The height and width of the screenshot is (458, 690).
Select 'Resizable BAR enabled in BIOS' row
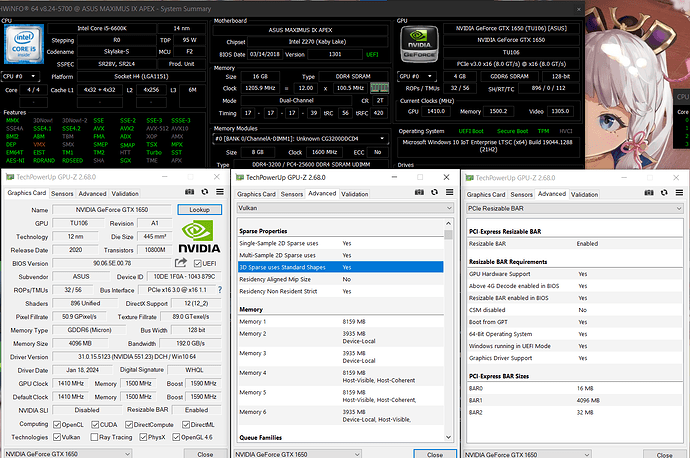tap(575, 298)
